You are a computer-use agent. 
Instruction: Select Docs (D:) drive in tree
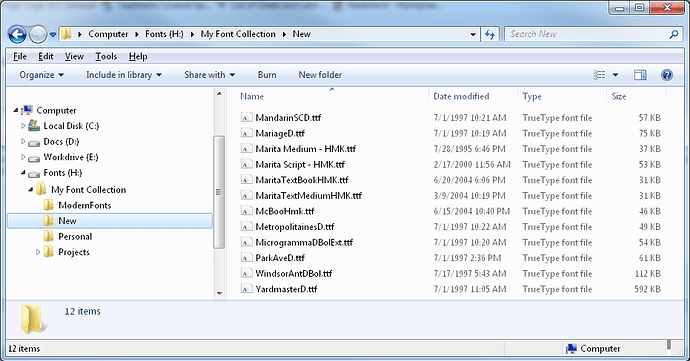(x=61, y=141)
